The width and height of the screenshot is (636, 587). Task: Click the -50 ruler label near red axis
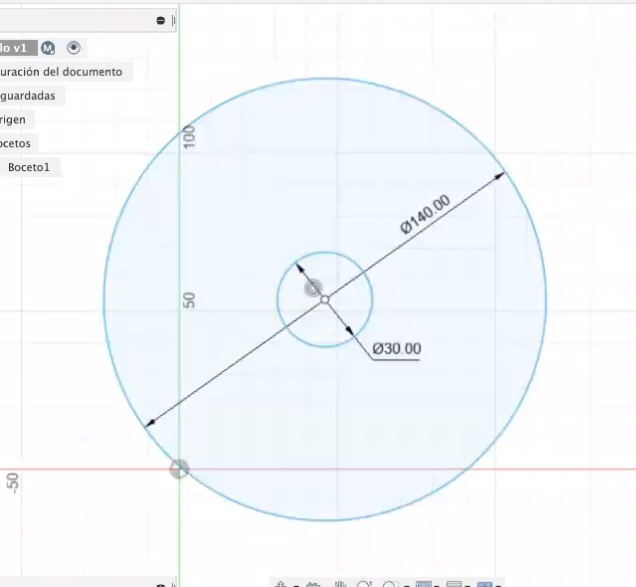[x=13, y=484]
